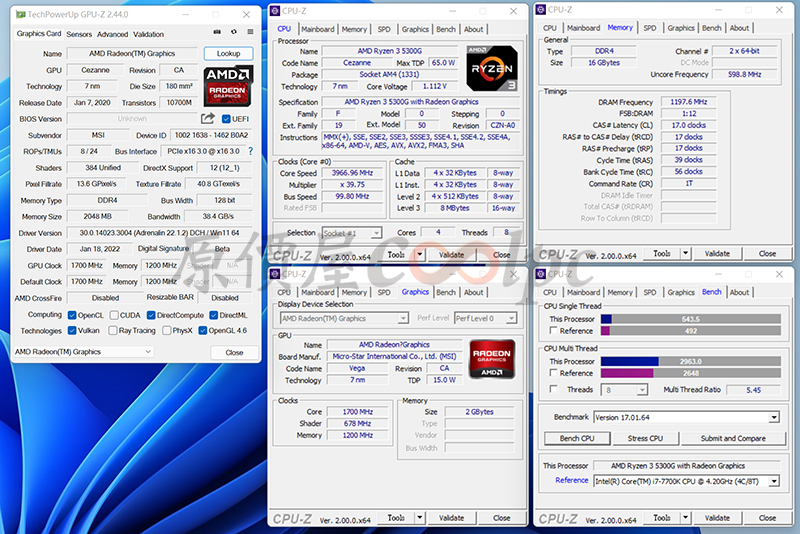Open Benchmark Version 17.01.64 dropdown
800x534 pixels.
click(x=687, y=417)
